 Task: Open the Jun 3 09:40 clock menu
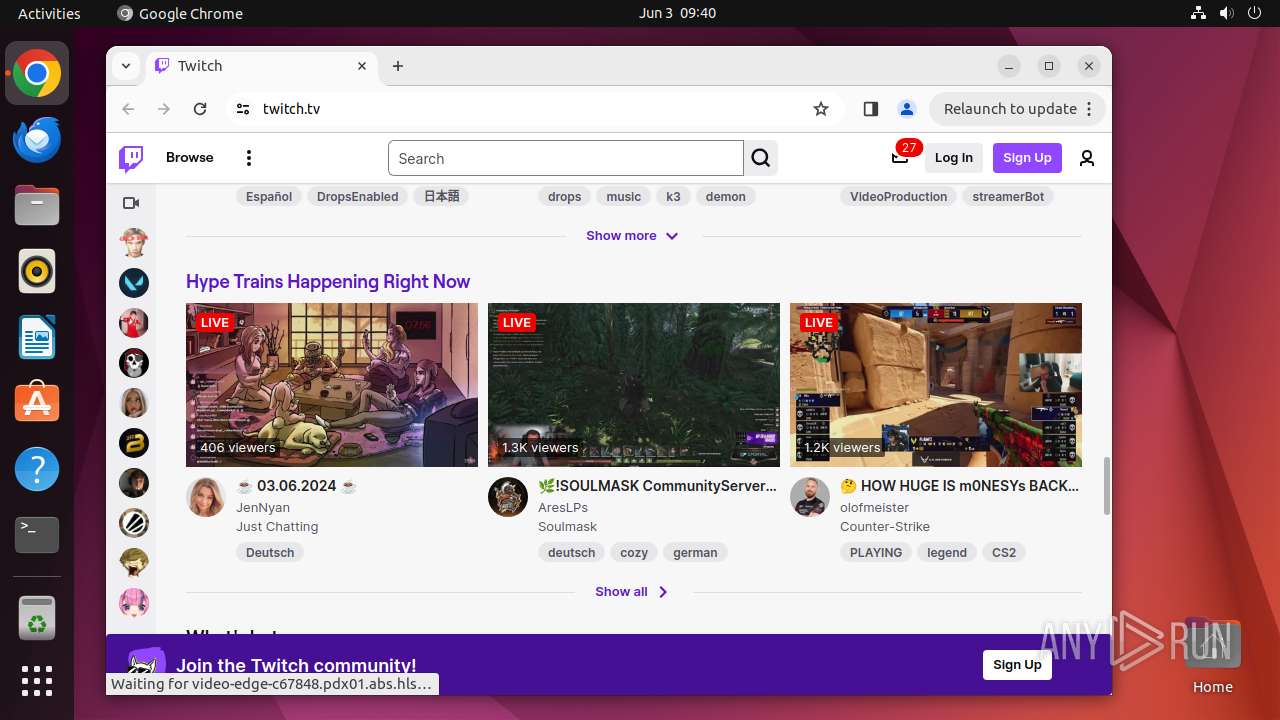[677, 13]
